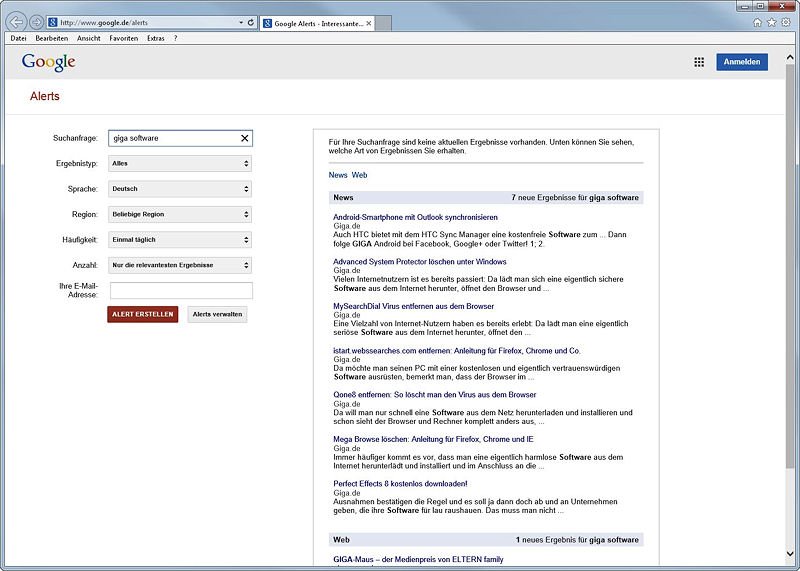Open MySearchDial Virus entfernen link
Viewport: 800px width, 571px height.
414,306
